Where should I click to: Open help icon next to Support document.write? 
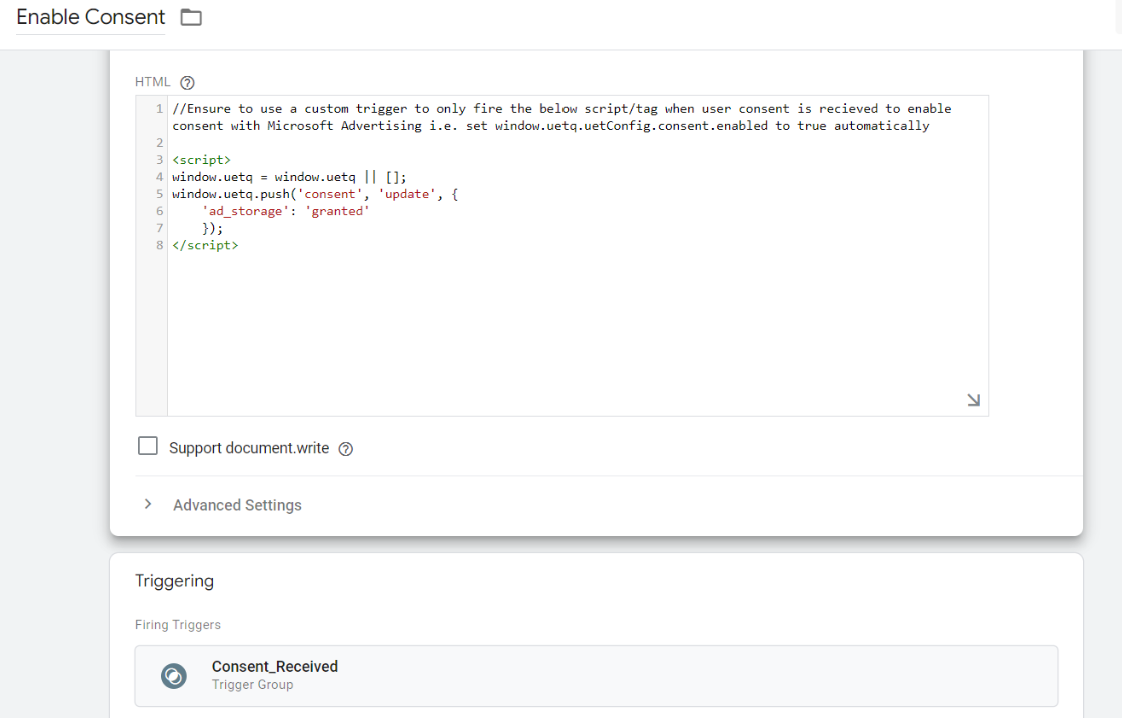point(346,449)
